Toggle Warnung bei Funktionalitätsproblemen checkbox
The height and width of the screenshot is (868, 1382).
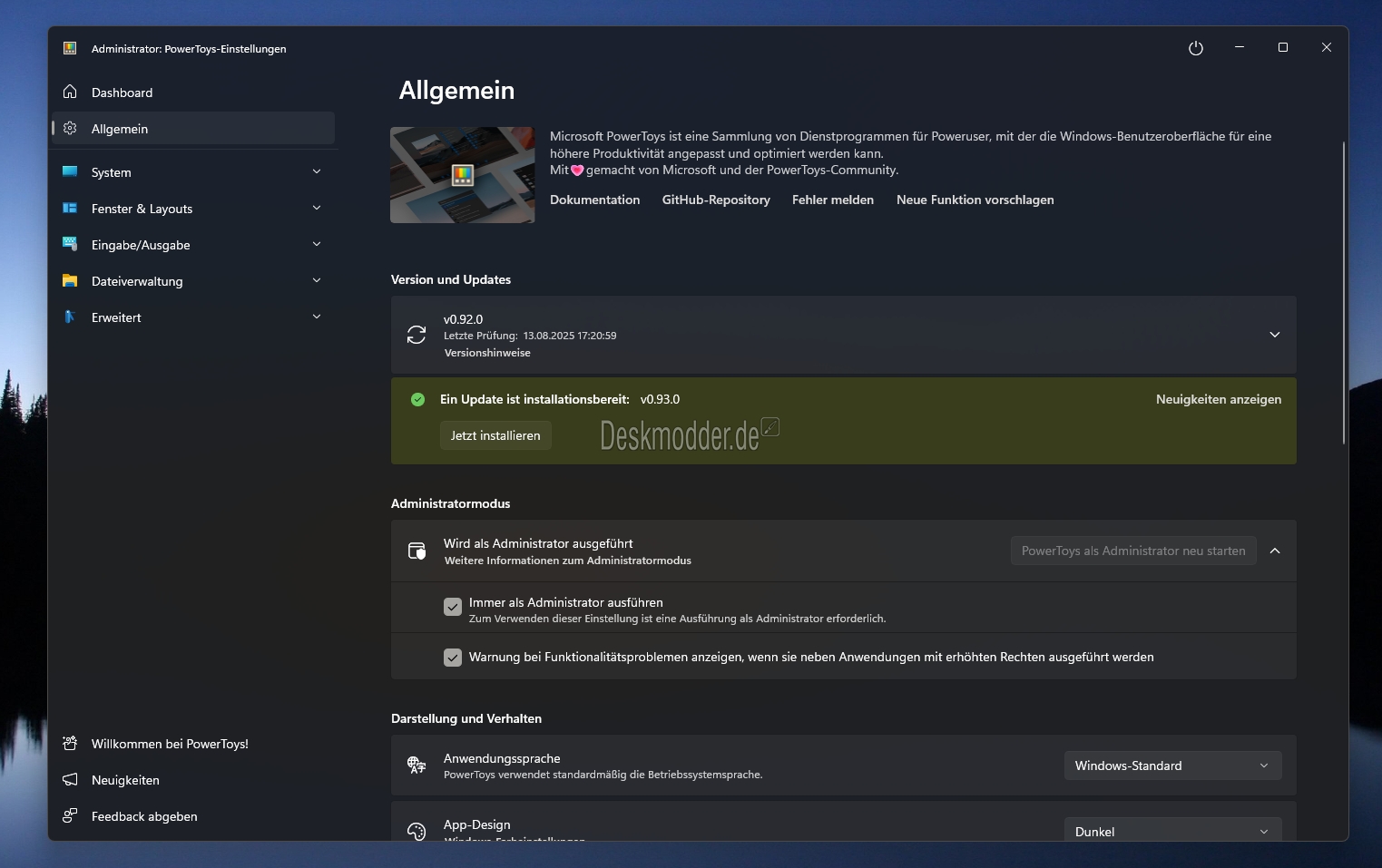pos(453,658)
